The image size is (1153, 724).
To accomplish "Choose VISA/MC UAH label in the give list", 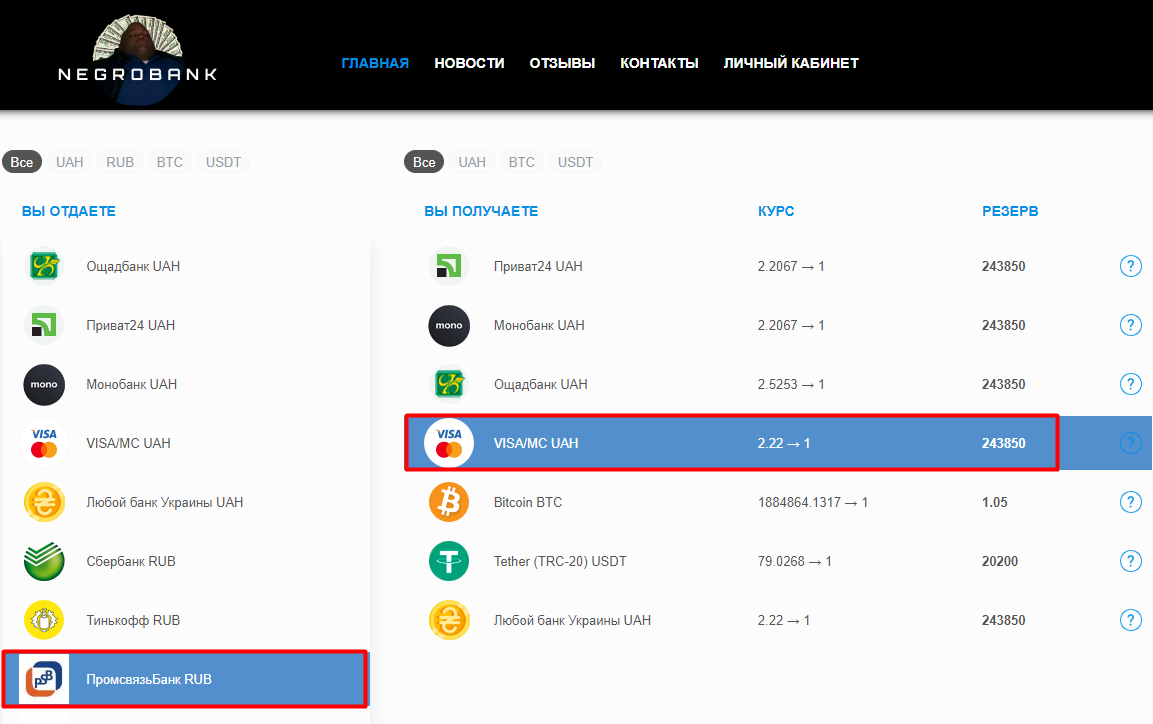I will 129,443.
